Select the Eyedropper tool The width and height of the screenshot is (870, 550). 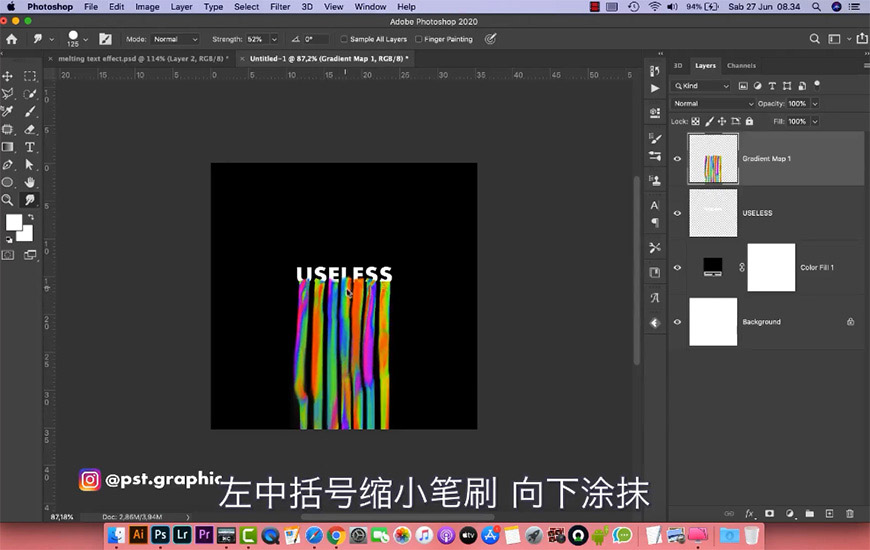coord(8,112)
